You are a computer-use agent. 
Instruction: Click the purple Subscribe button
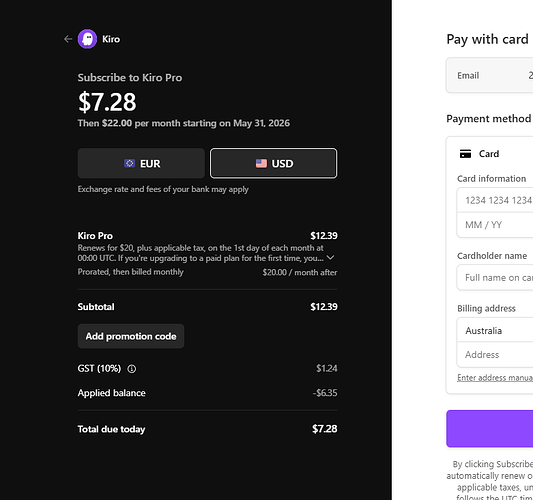tap(490, 429)
